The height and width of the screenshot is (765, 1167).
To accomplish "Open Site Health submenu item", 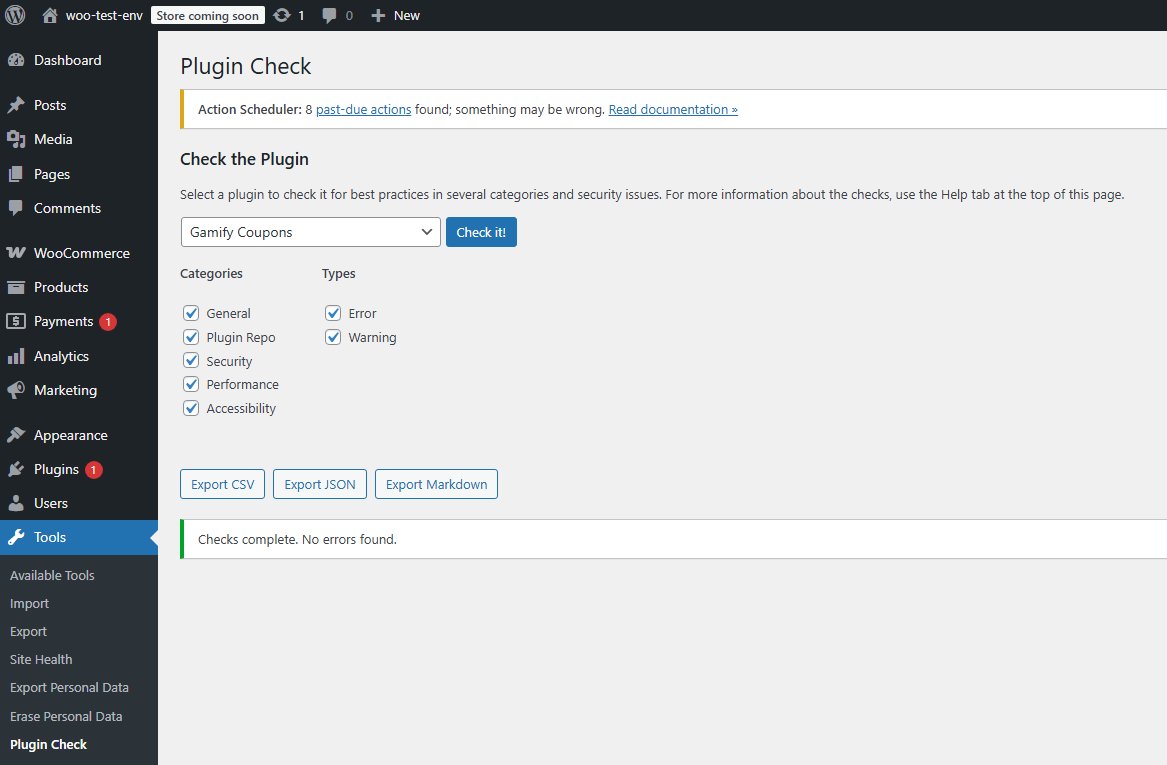I will 41,659.
